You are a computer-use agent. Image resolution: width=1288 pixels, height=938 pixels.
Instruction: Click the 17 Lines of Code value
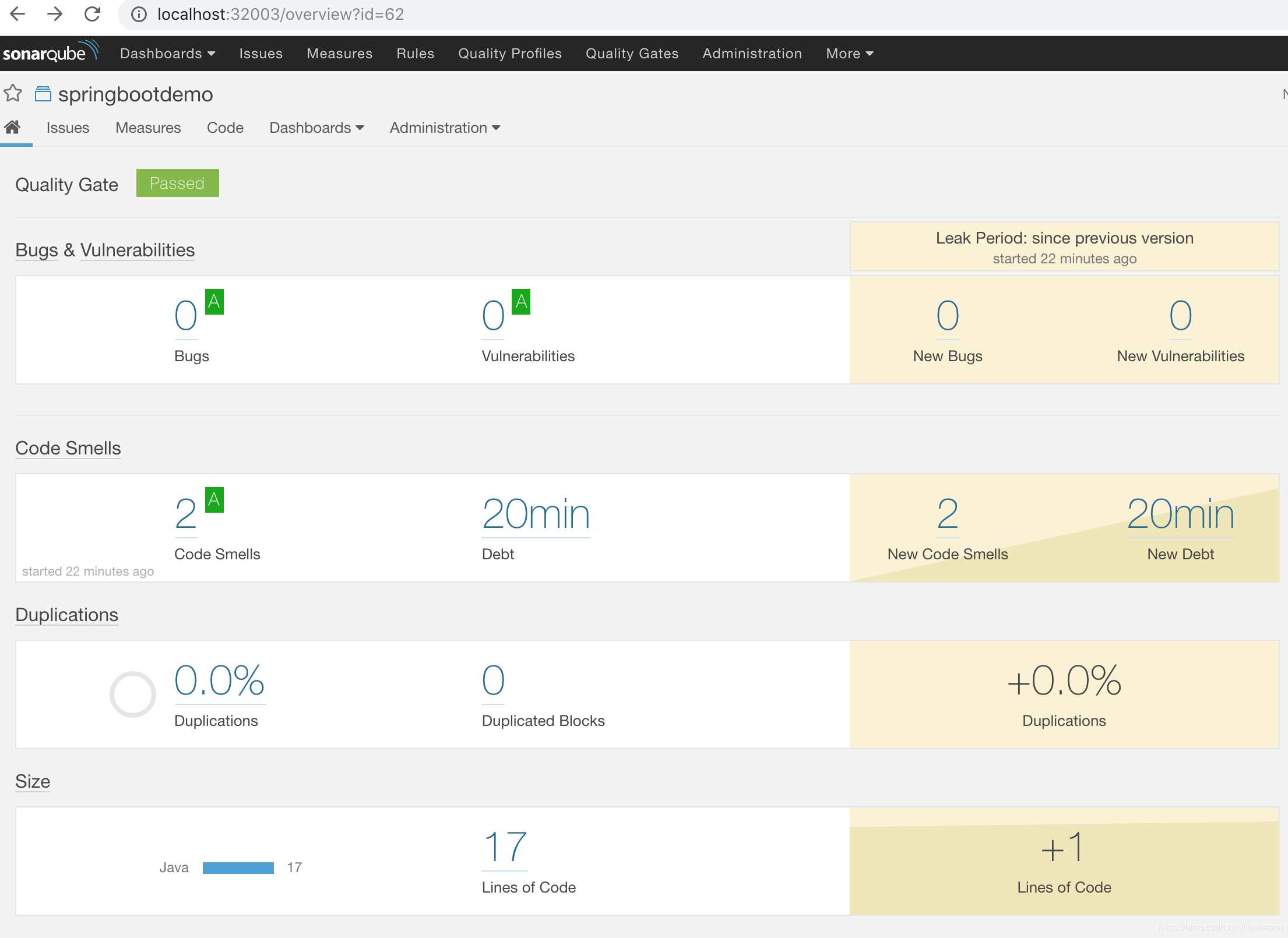pos(505,848)
